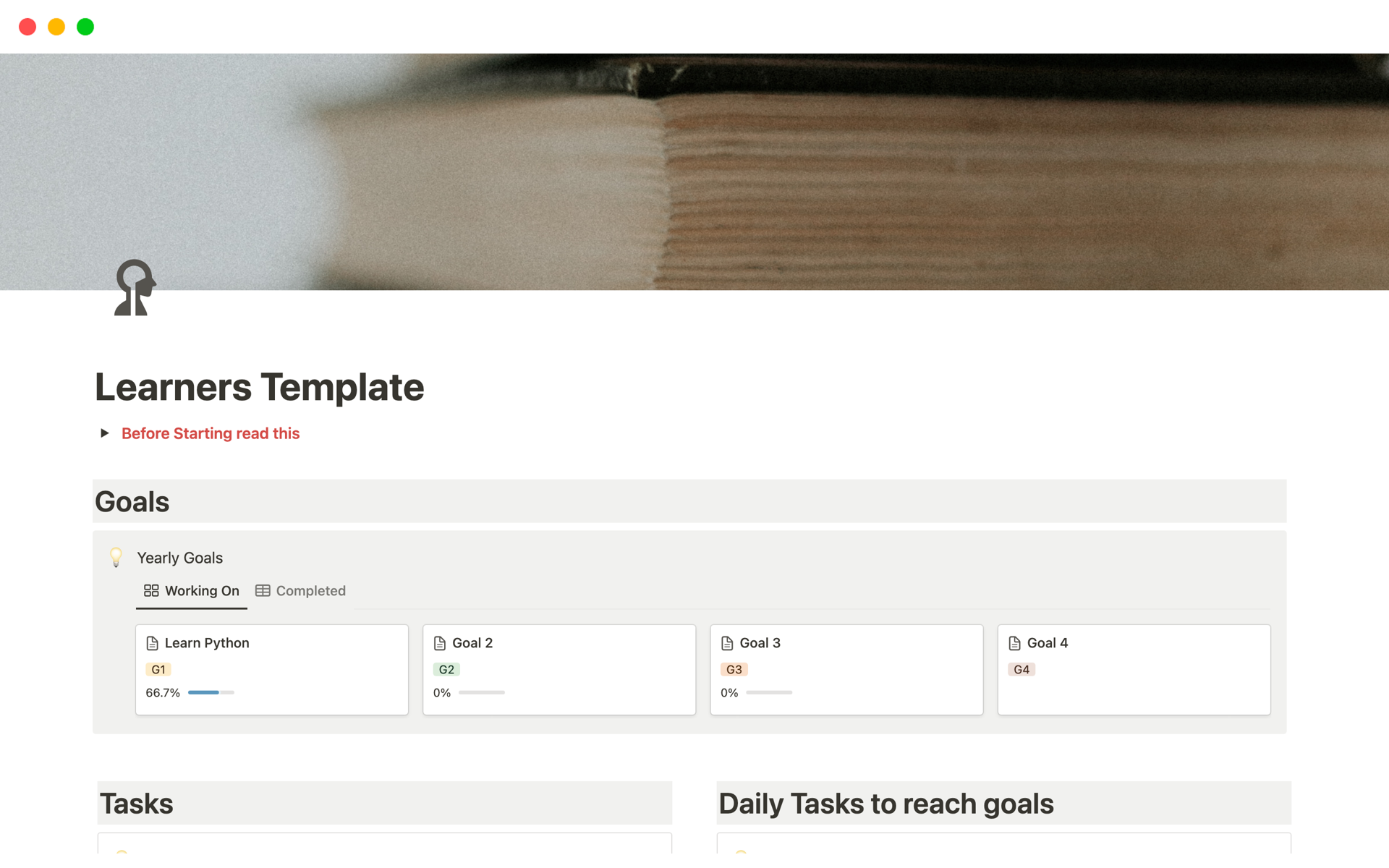1389x868 pixels.
Task: Click the head silhouette page icon
Action: pos(135,288)
